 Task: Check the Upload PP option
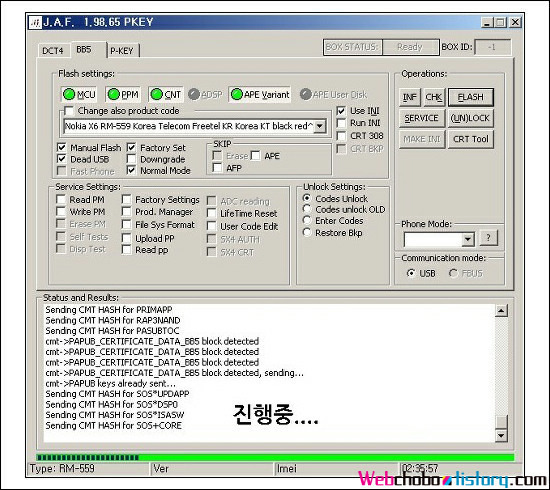pyautogui.click(x=126, y=239)
